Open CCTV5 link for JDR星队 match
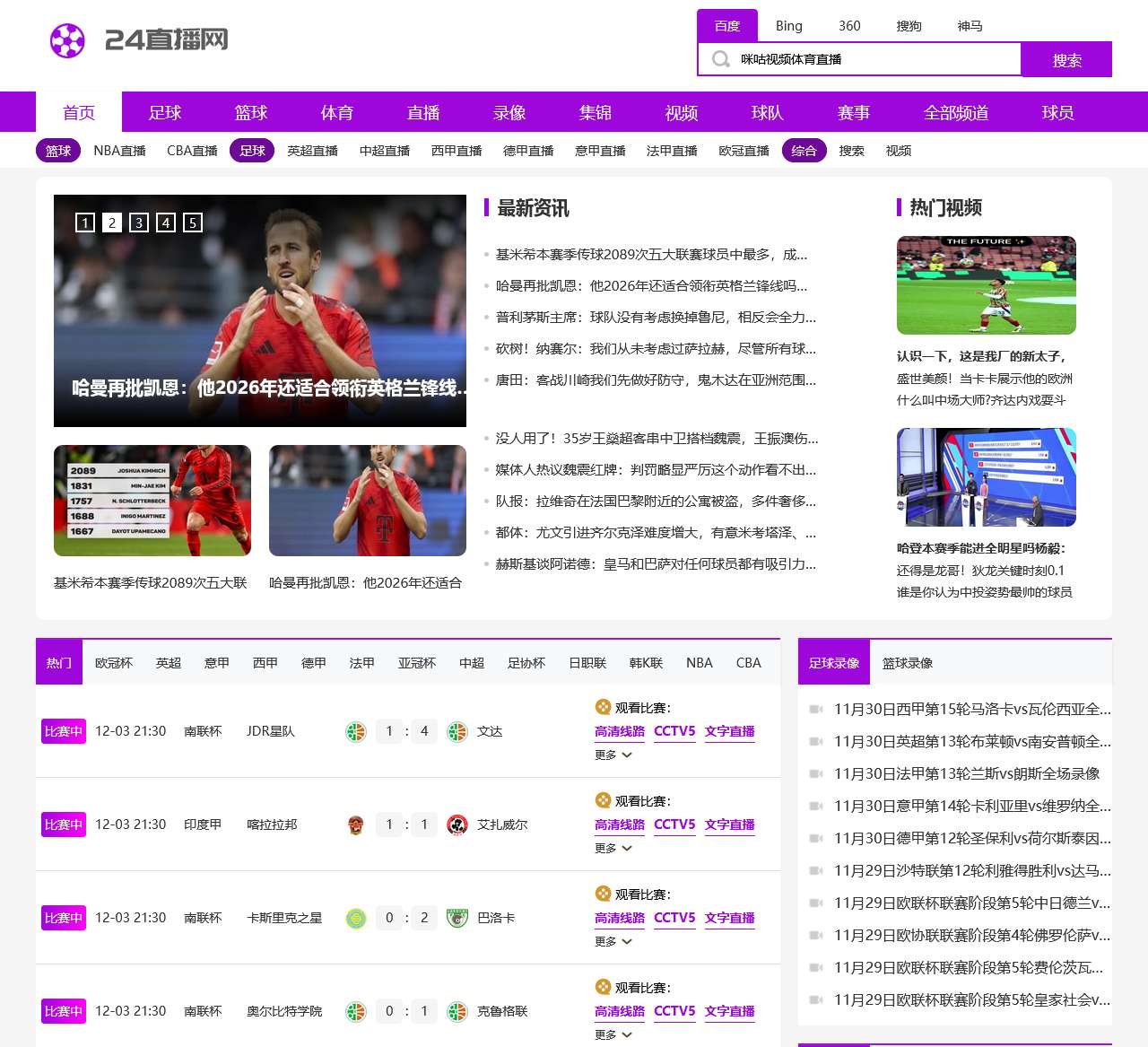Screen dimensions: 1148x1047 point(674,731)
